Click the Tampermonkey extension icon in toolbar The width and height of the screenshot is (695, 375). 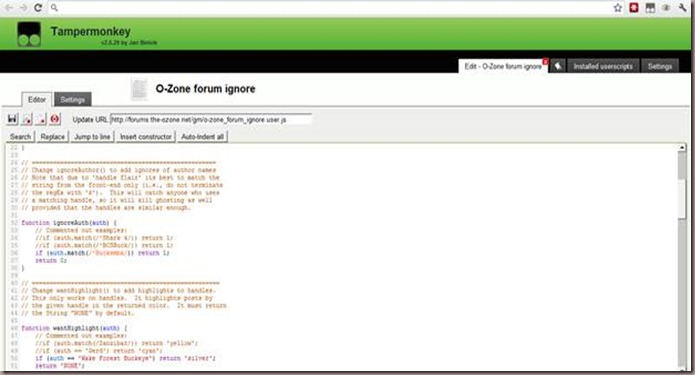pos(650,8)
